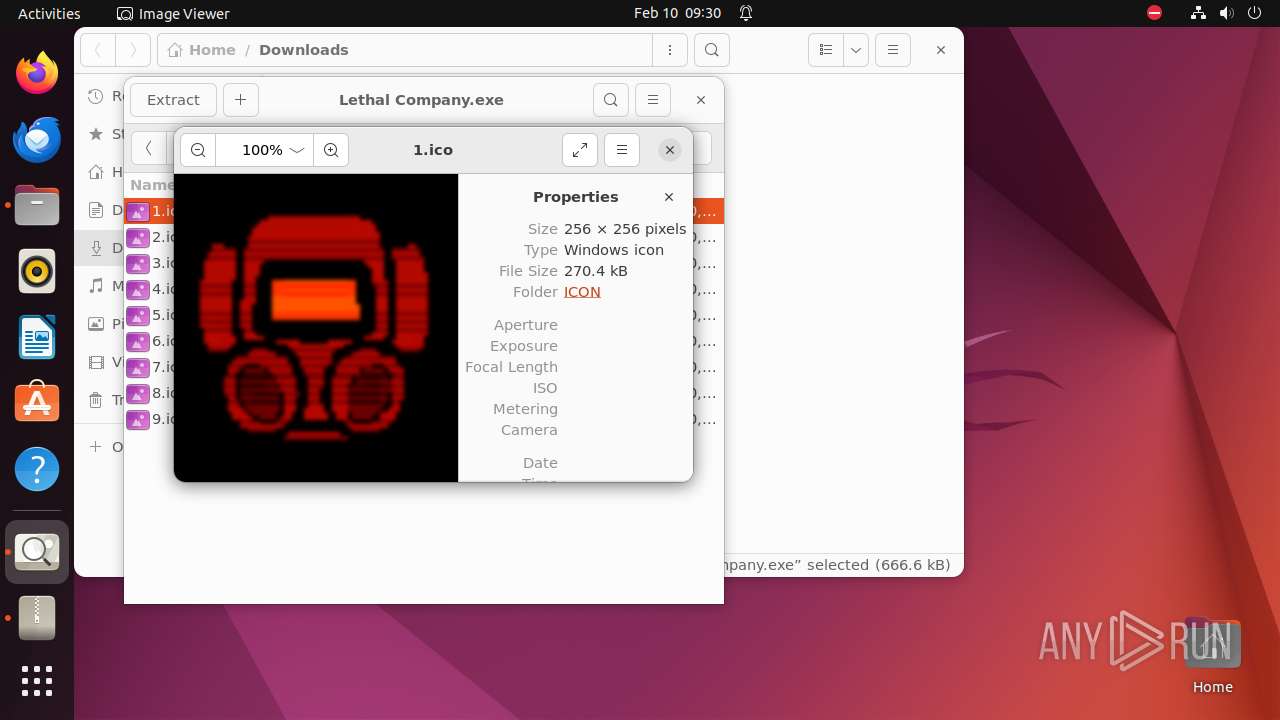Launch Firefox from the dock
The width and height of the screenshot is (1280, 720).
[x=37, y=73]
